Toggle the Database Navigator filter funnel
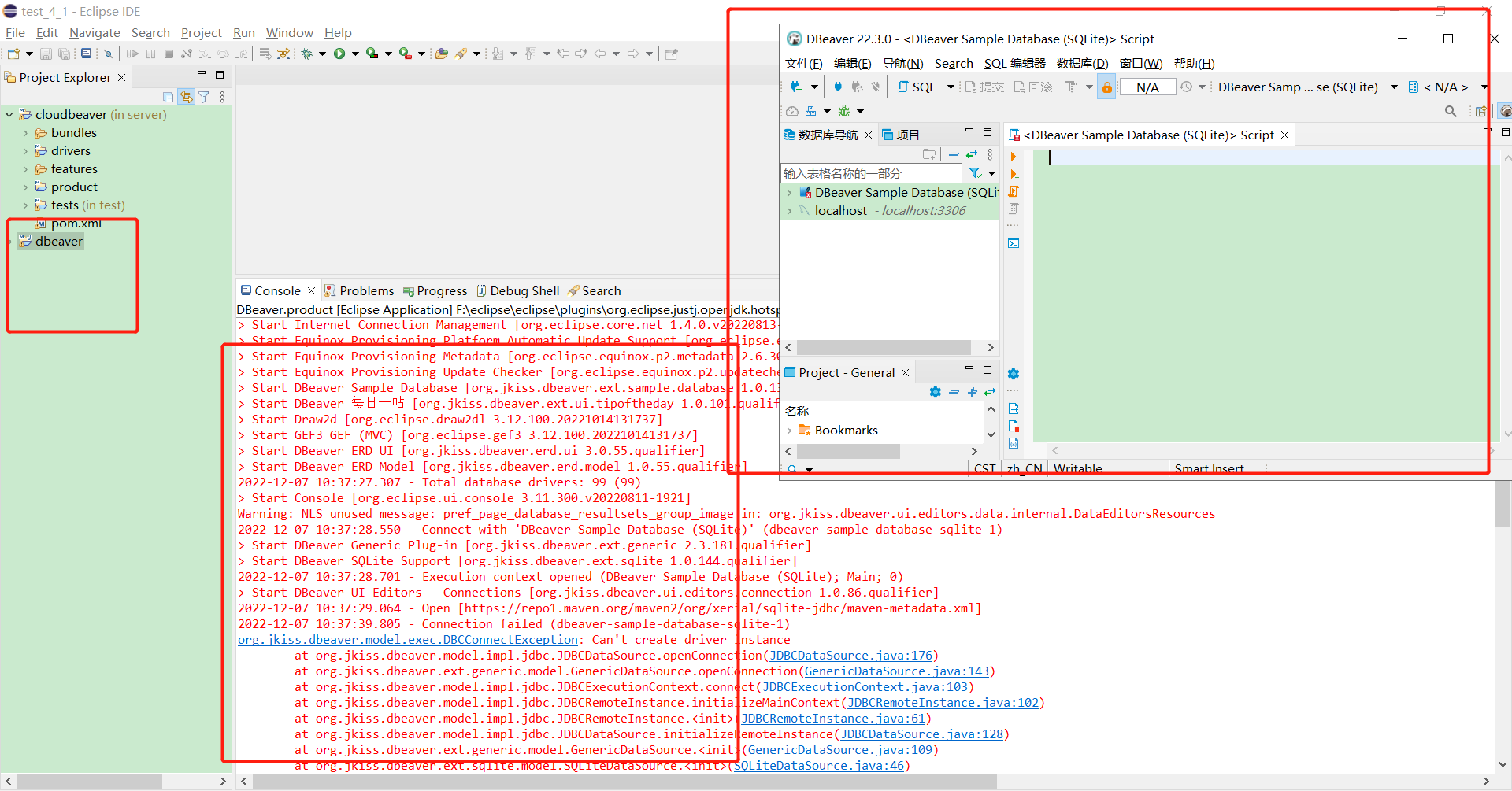Viewport: 1512px width, 791px height. (976, 173)
